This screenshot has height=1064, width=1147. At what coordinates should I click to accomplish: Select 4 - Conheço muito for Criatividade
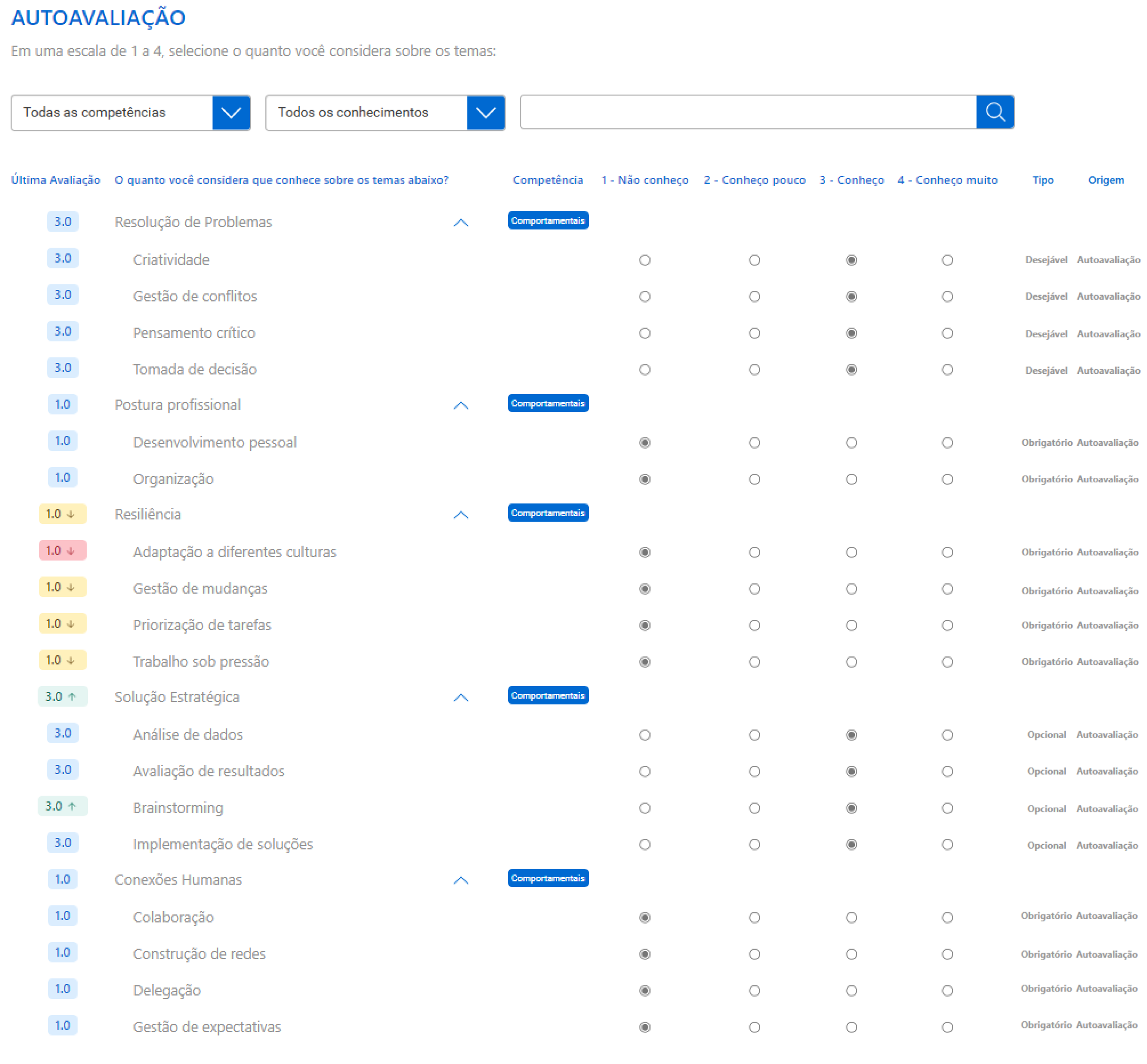[947, 260]
